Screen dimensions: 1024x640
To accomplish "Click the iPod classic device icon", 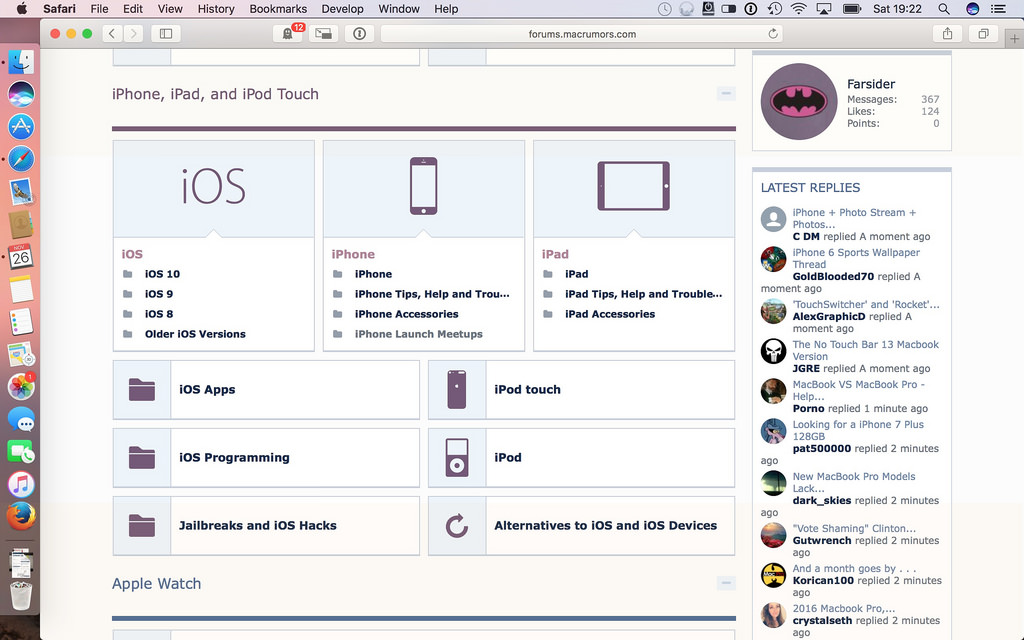I will point(456,458).
